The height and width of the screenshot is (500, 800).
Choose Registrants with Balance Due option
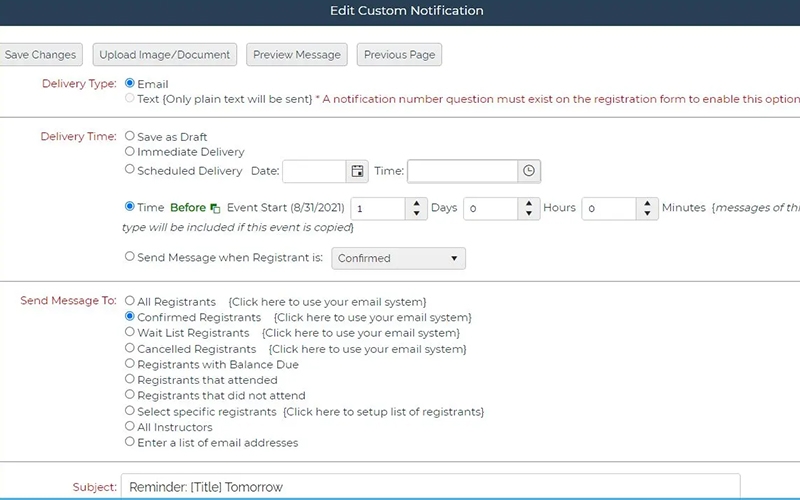(x=130, y=365)
